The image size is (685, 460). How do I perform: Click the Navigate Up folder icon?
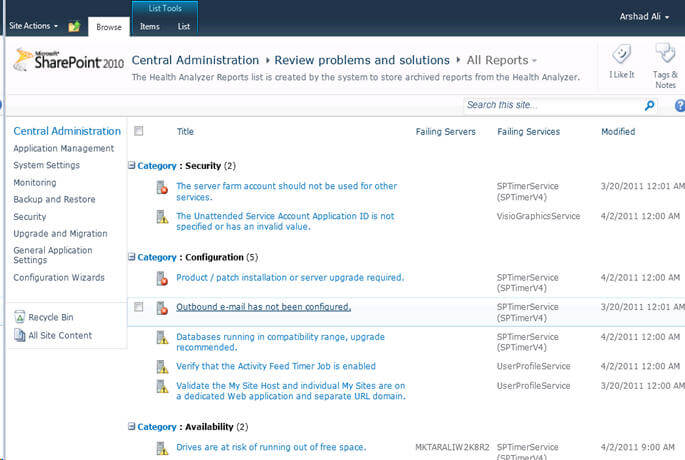point(74,26)
